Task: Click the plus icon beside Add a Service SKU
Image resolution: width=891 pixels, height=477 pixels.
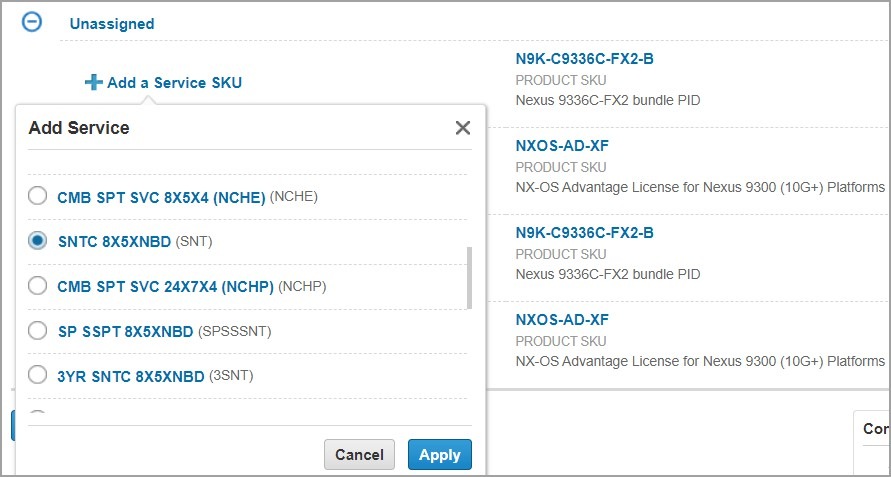Action: click(94, 83)
